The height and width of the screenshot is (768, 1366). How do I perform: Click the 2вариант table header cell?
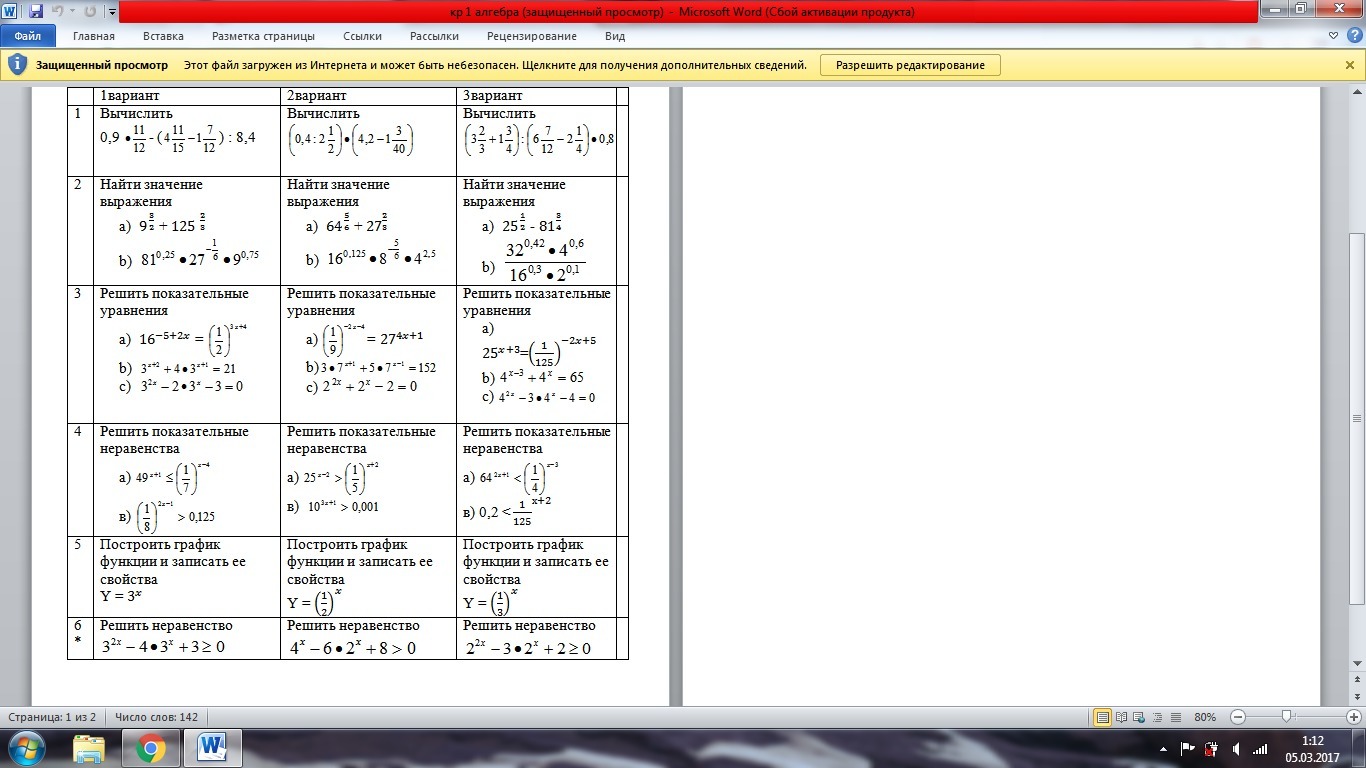pos(368,96)
